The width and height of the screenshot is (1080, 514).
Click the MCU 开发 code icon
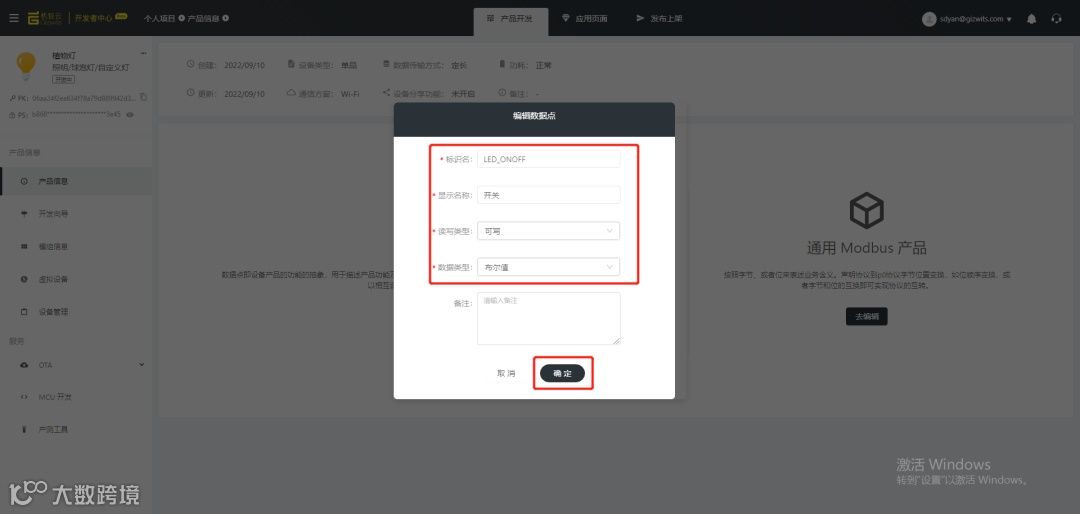[24, 397]
